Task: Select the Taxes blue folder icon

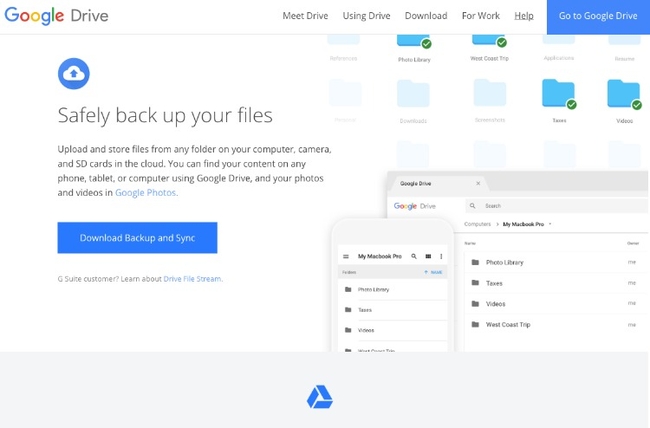Action: click(x=559, y=94)
